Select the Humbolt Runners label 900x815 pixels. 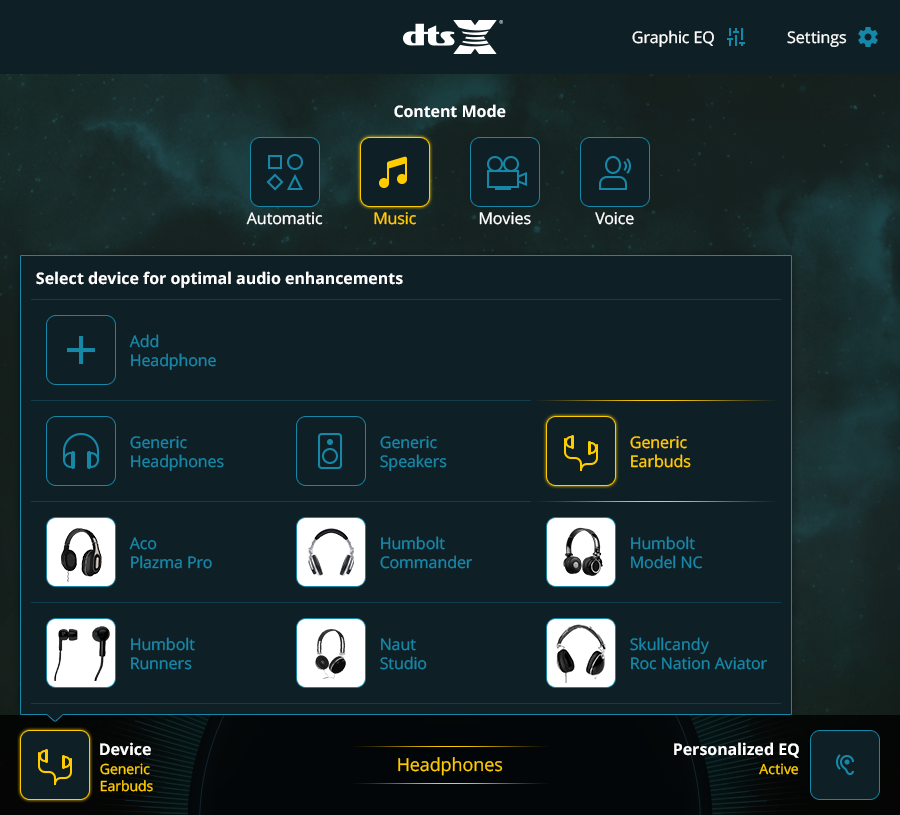(162, 654)
